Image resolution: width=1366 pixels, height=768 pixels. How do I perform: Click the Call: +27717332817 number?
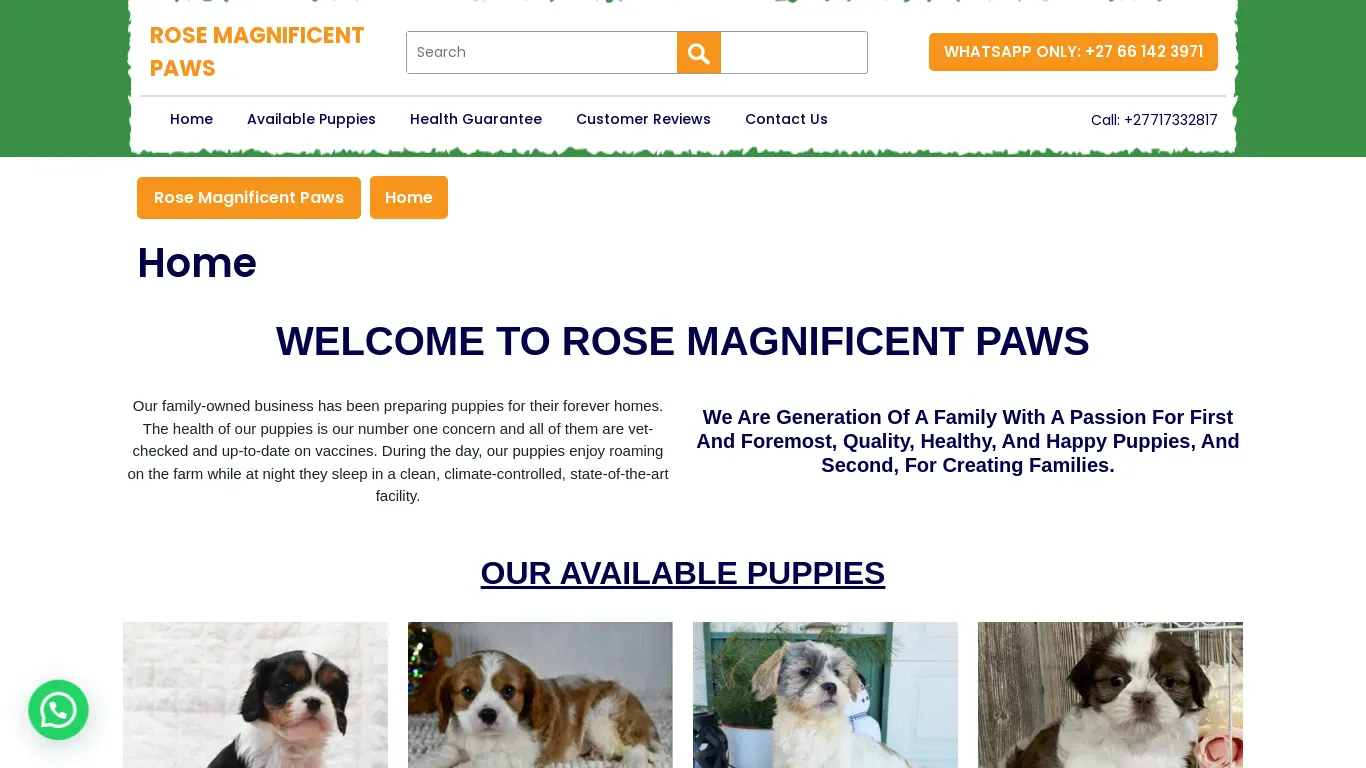point(1154,120)
